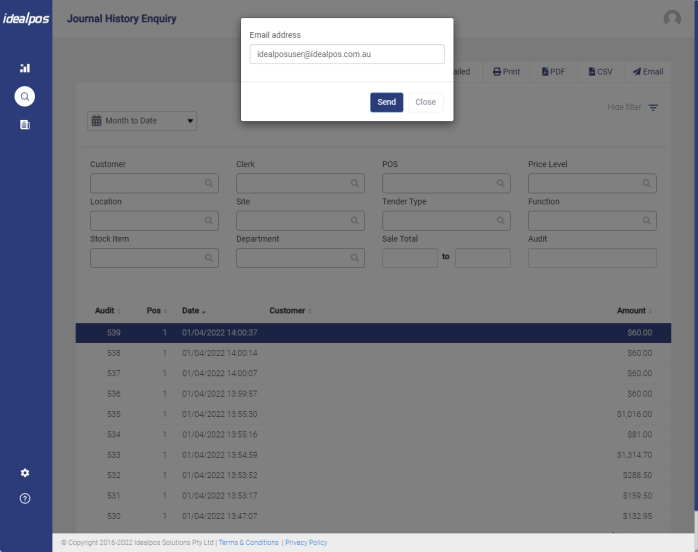Click the idealpos logo
698x552 pixels.
pos(26,18)
